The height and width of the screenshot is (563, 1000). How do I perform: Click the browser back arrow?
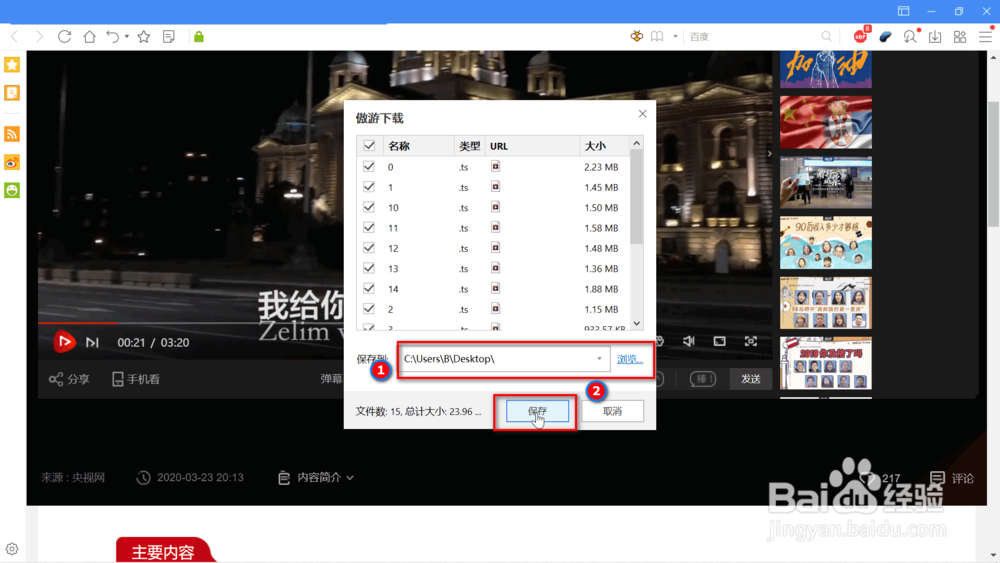click(15, 37)
